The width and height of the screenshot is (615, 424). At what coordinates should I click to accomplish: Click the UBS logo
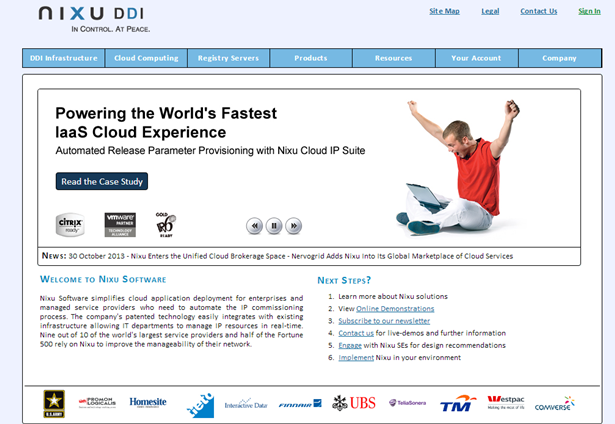354,403
